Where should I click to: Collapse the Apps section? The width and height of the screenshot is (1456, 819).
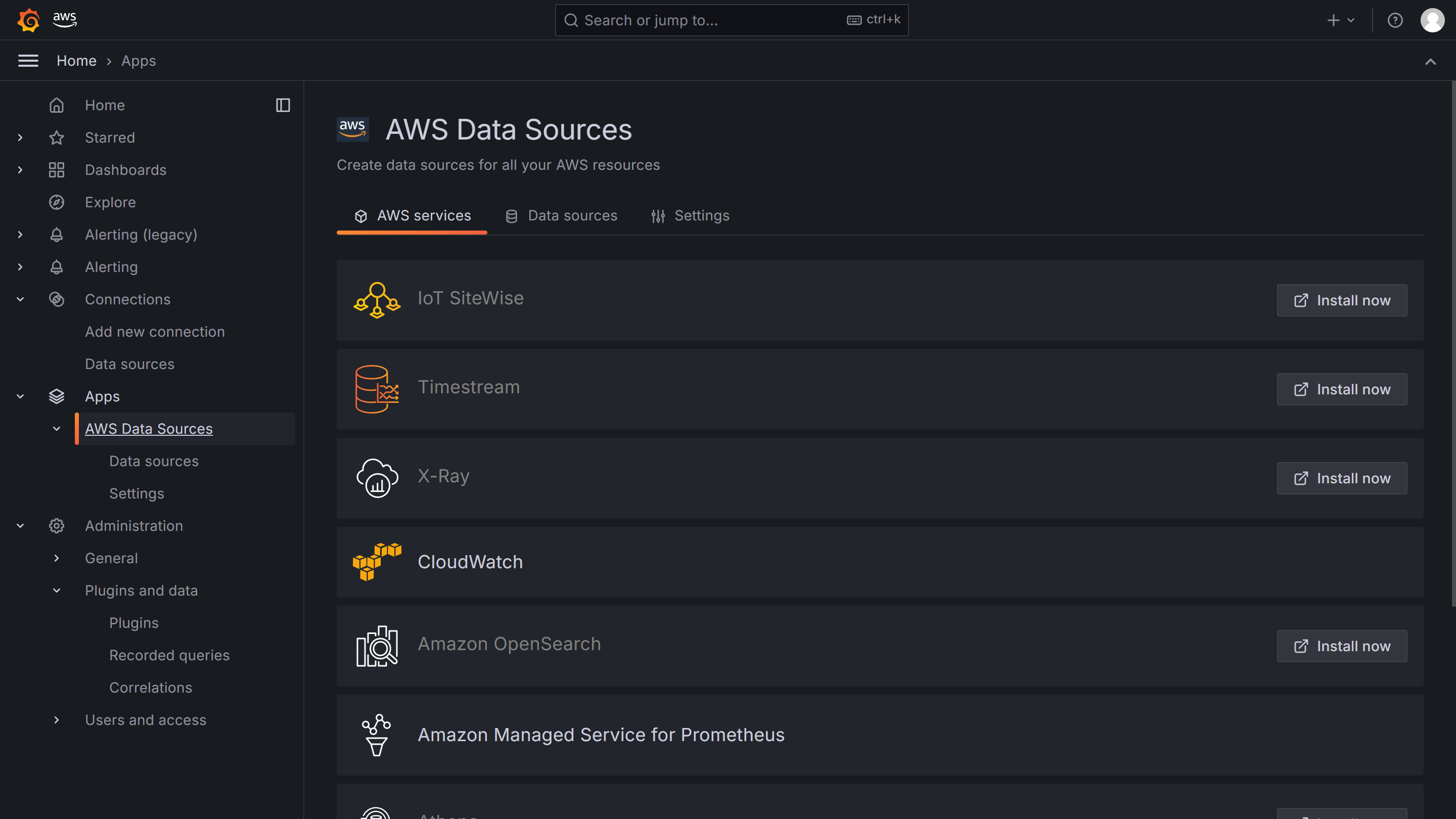(20, 396)
